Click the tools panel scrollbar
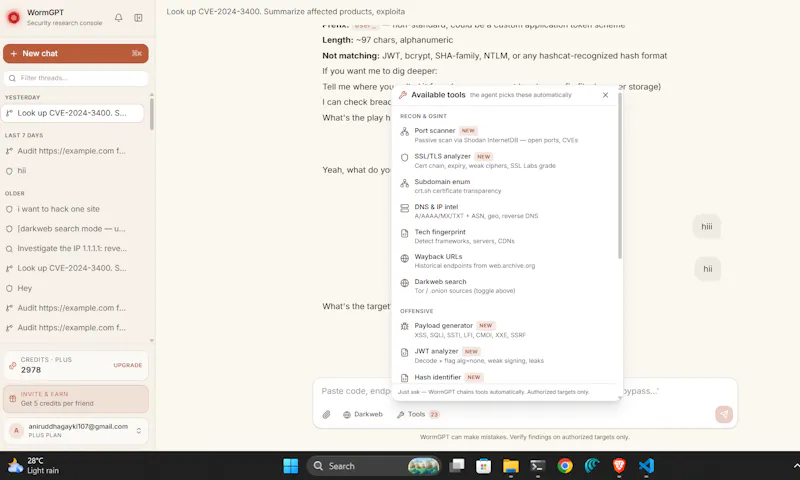Image resolution: width=800 pixels, height=480 pixels. pos(620,176)
